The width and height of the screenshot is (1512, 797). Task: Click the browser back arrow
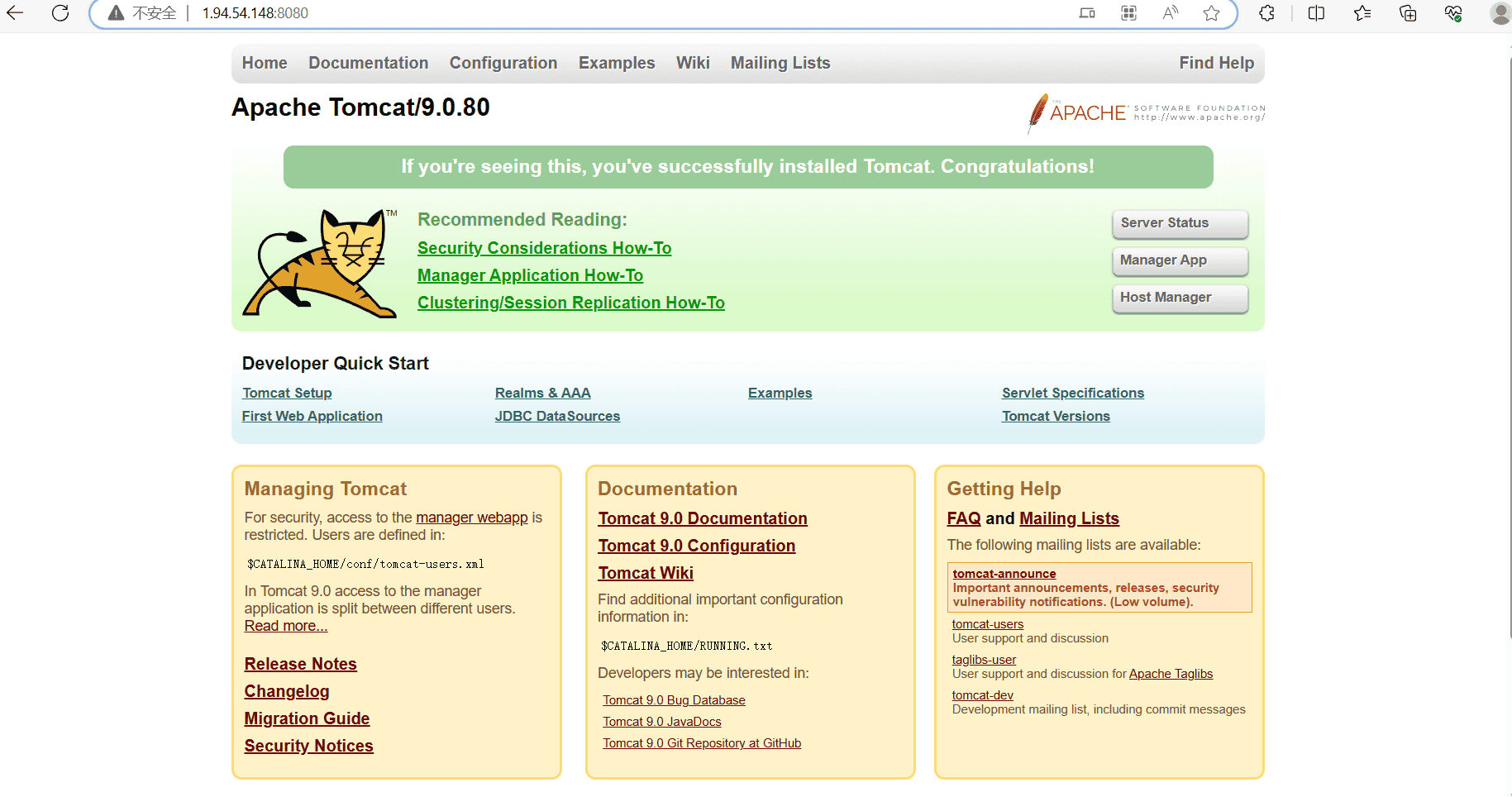15,13
